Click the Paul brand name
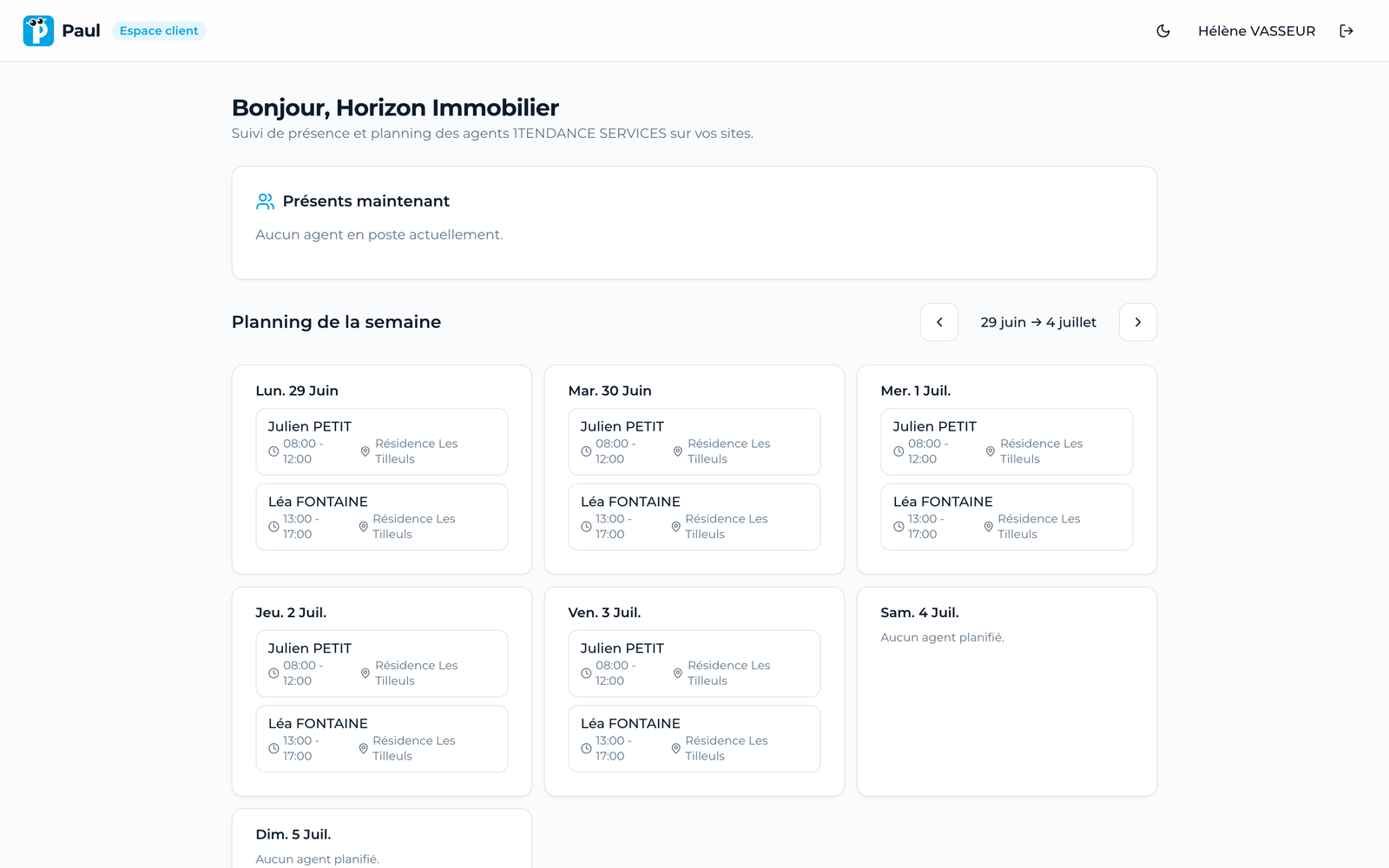The height and width of the screenshot is (868, 1389). pos(81,30)
